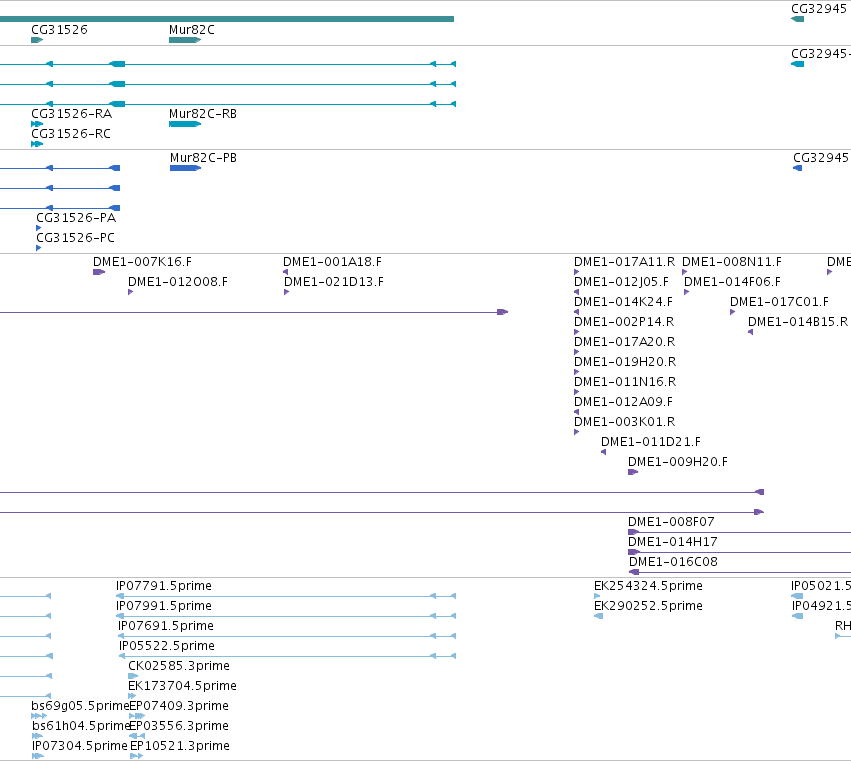The height and width of the screenshot is (761, 851).
Task: Click the EK290252.5prime EST label
Action: click(649, 606)
